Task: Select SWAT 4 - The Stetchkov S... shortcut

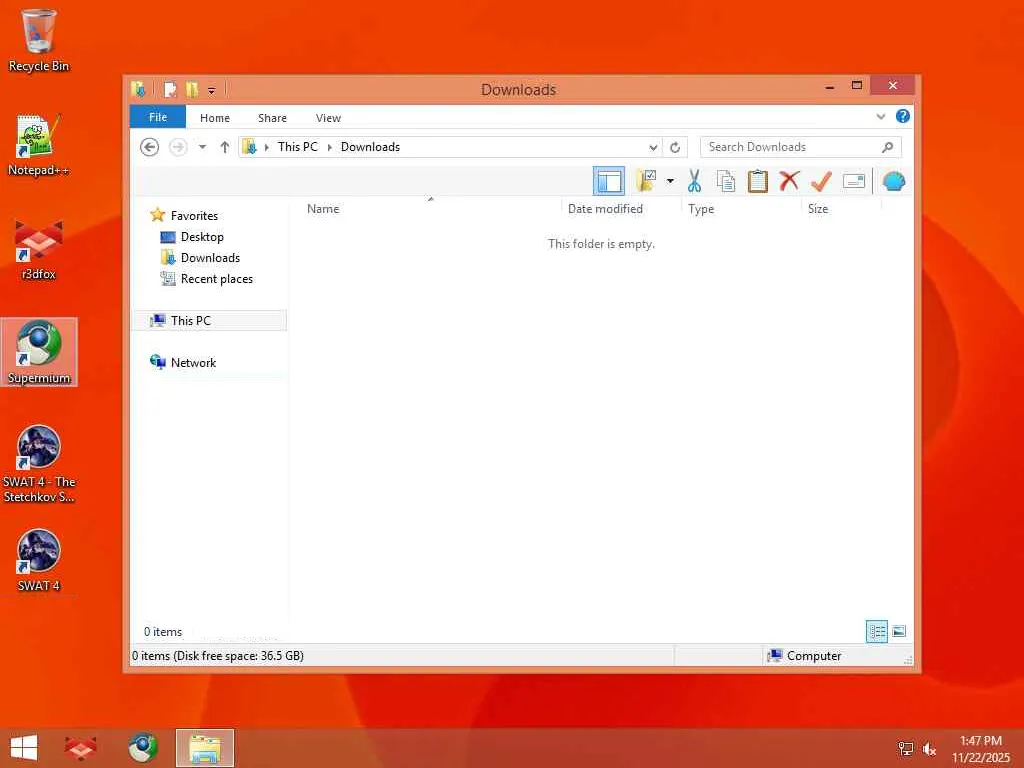Action: 39,464
